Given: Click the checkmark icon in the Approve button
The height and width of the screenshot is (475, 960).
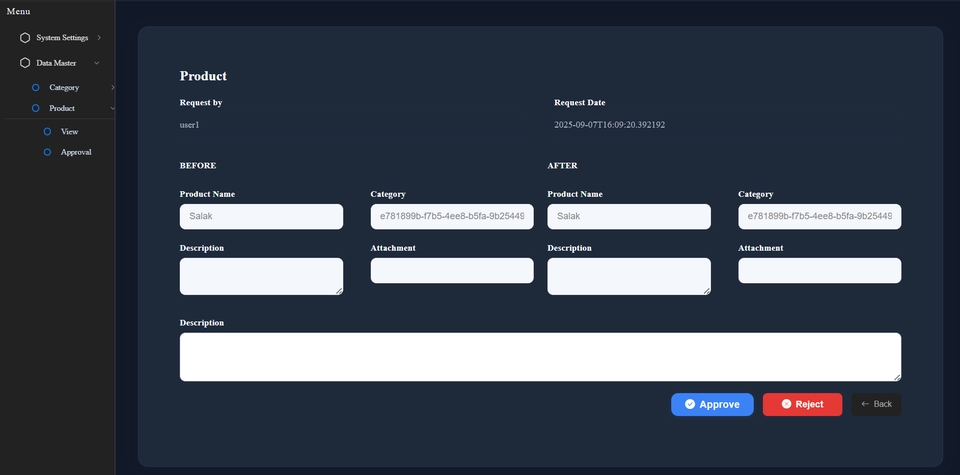Looking at the screenshot, I should 690,404.
